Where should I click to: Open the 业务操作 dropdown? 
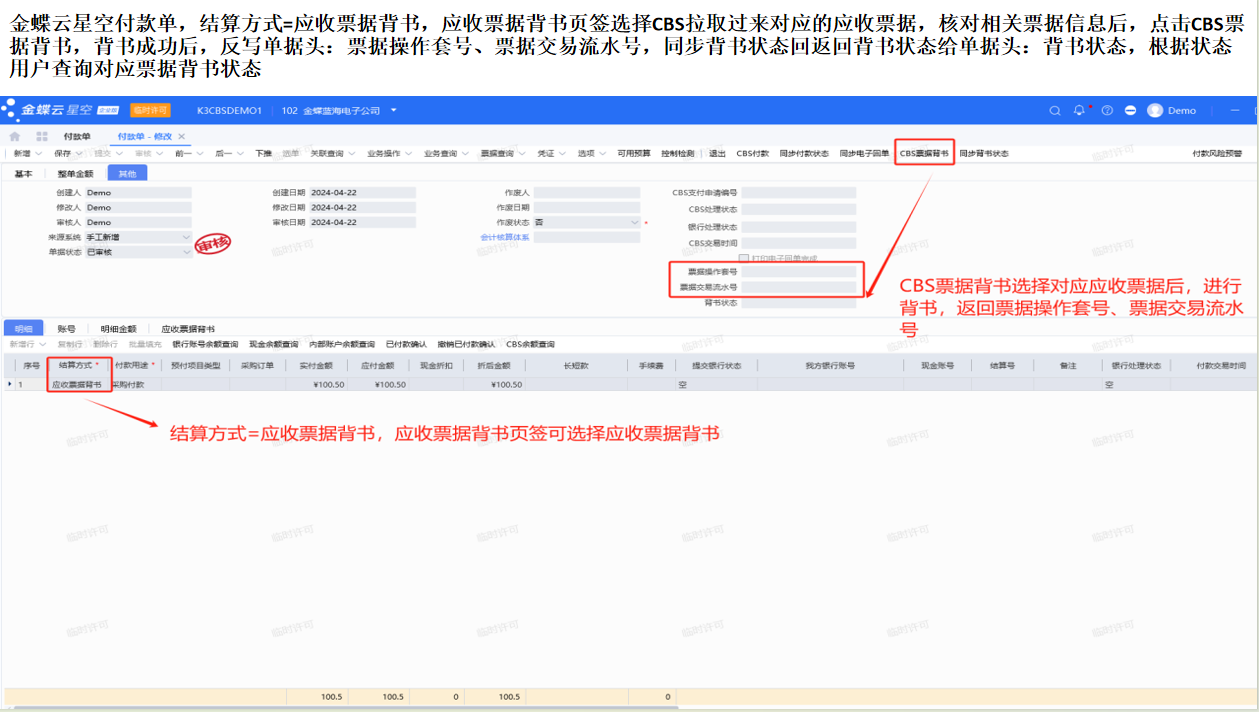pyautogui.click(x=389, y=153)
